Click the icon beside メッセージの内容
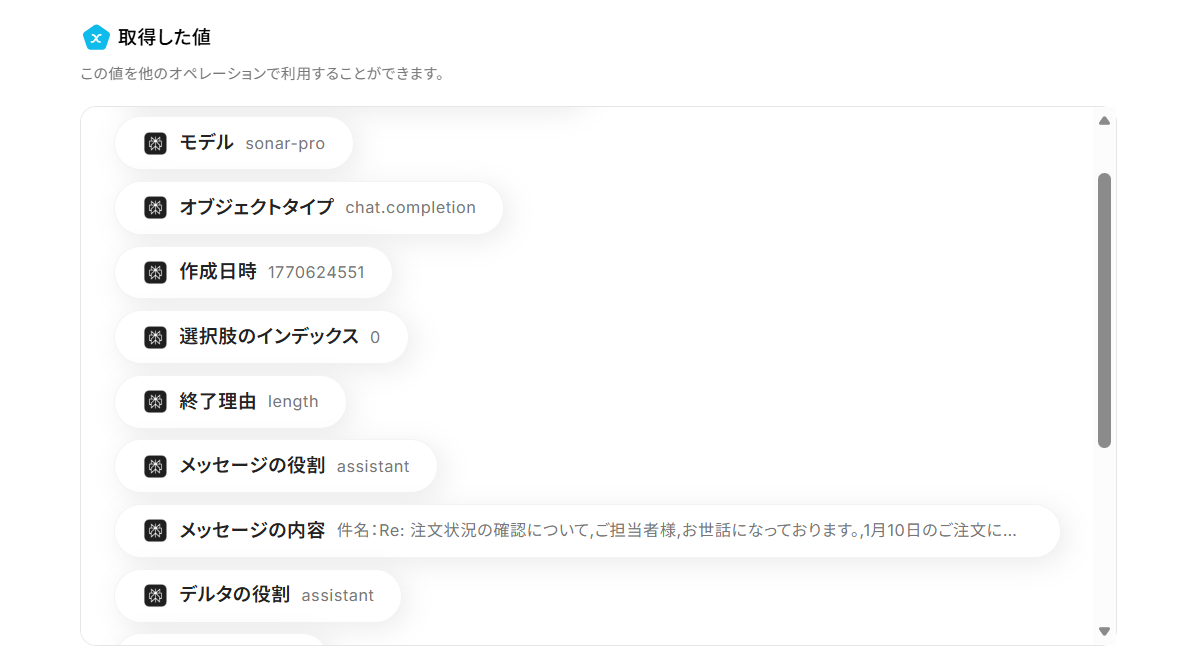This screenshot has height=653, width=1195. [155, 531]
